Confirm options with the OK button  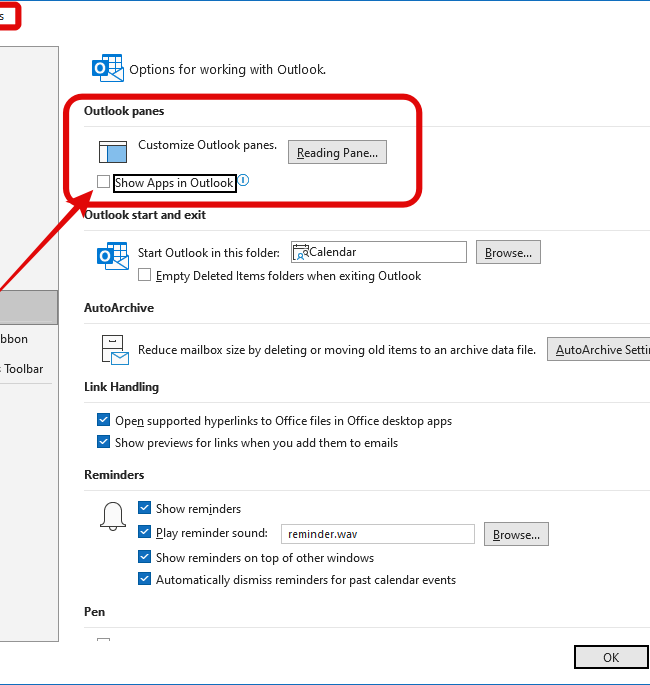611,657
